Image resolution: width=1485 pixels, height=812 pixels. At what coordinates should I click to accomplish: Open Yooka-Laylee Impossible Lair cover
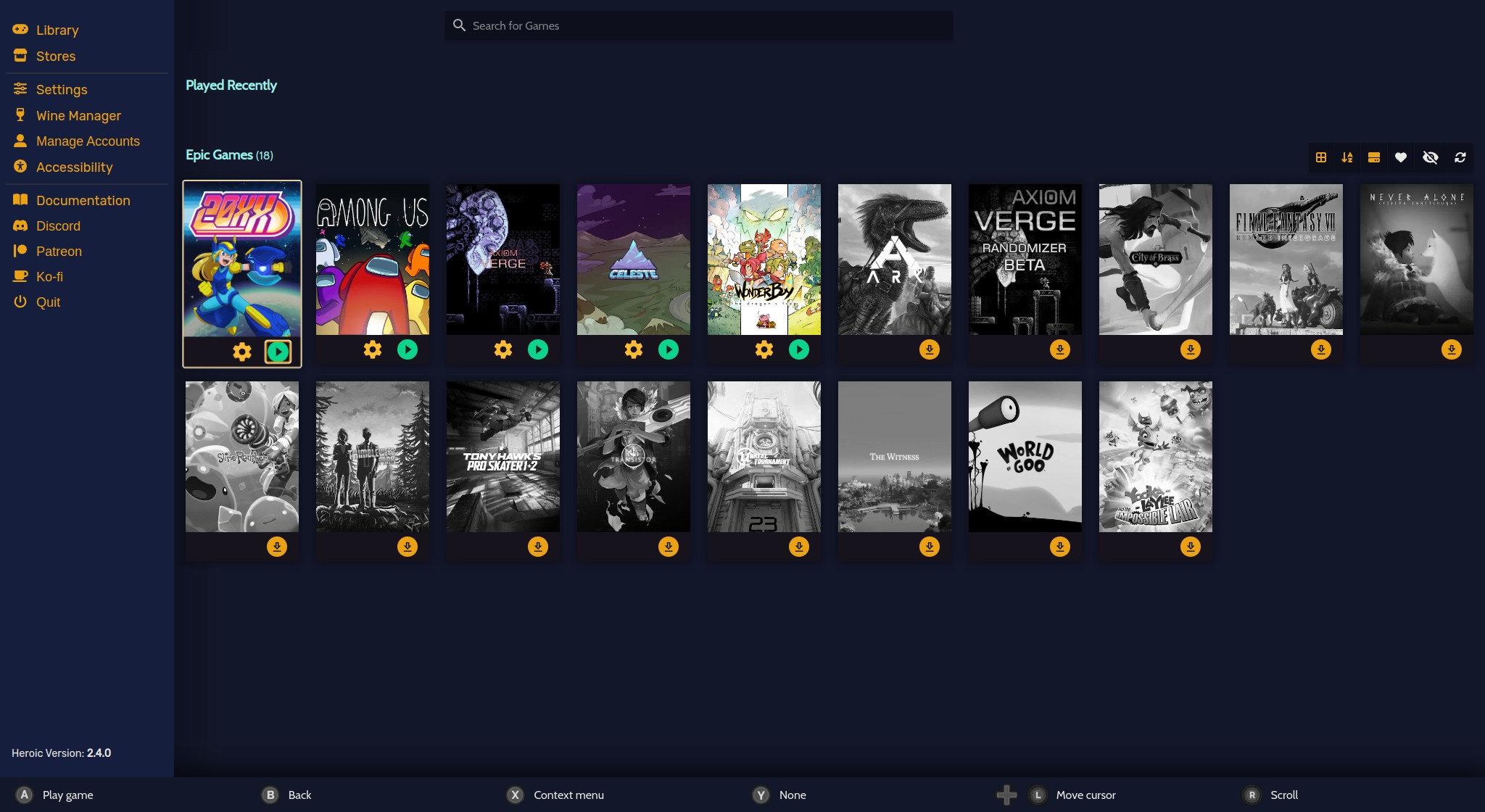point(1156,457)
